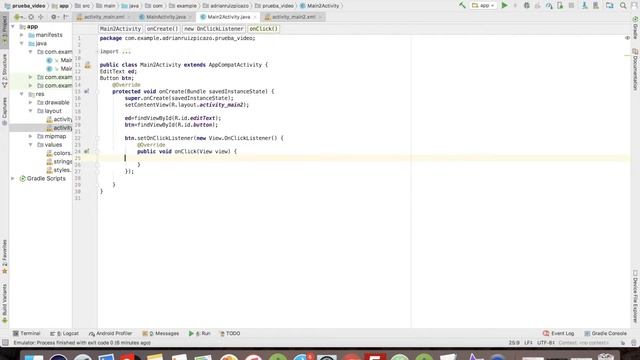Viewport: 640px width, 360px height.
Task: Place cursor on line 25 in editor
Action: pyautogui.click(x=363, y=158)
